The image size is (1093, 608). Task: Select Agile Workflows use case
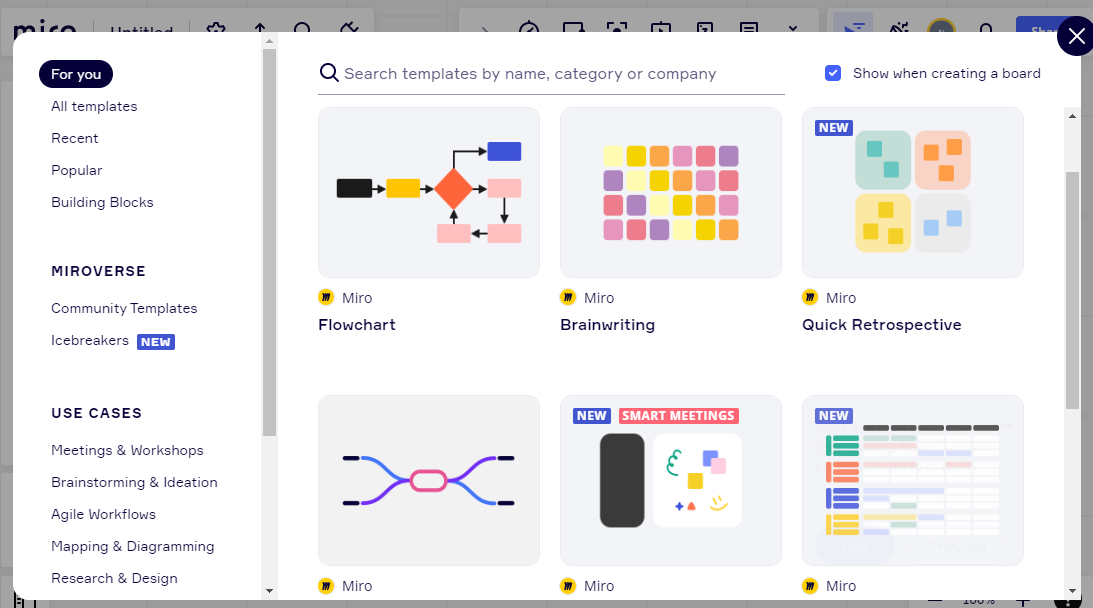(103, 515)
